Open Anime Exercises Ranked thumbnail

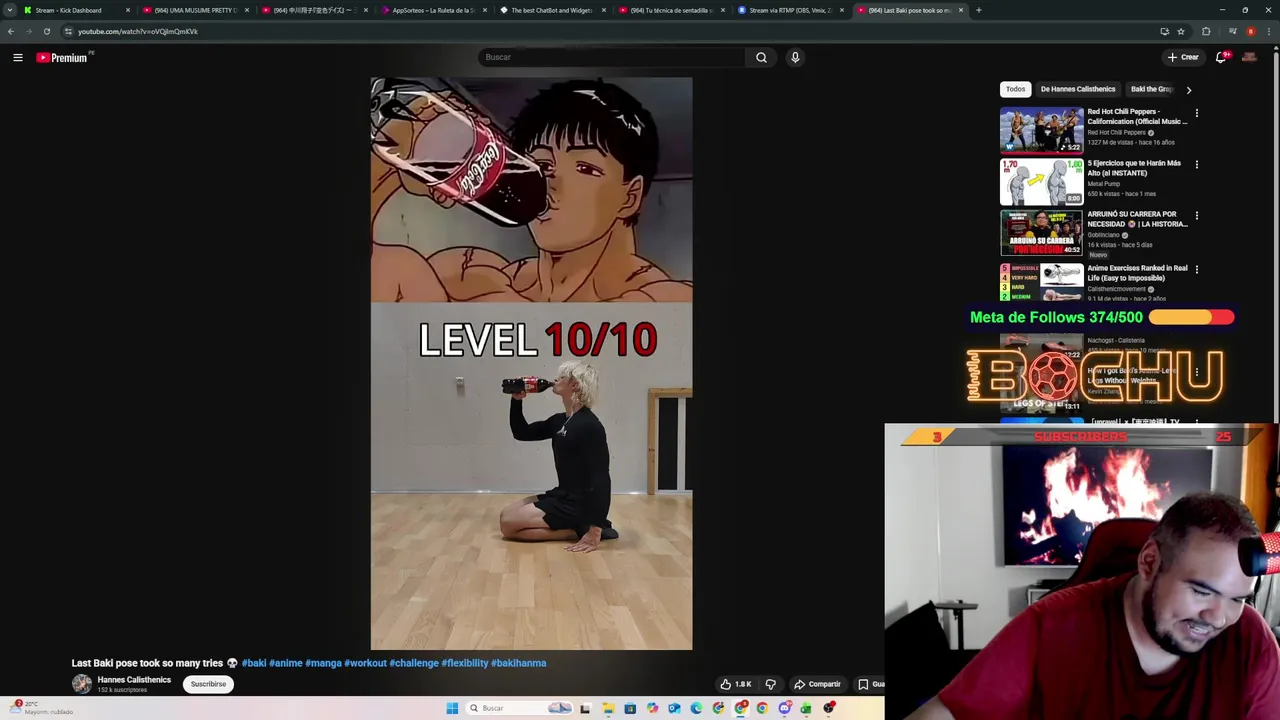[x=1041, y=282]
